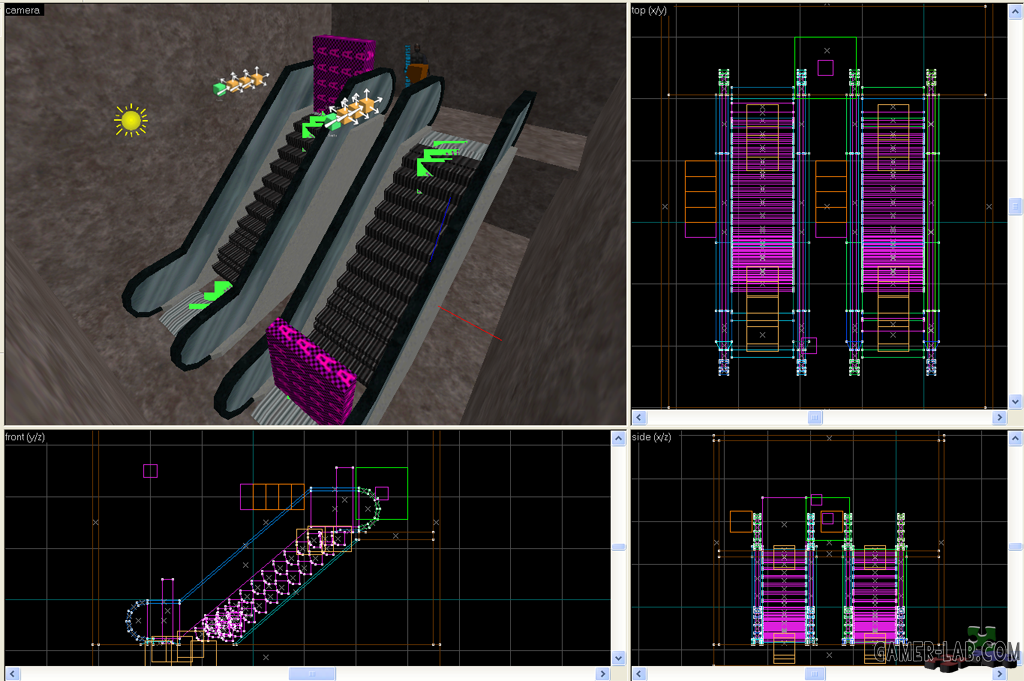Click the top view horizontal scrollbar thumb
Screen dimensions: 1024x681
tap(815, 417)
